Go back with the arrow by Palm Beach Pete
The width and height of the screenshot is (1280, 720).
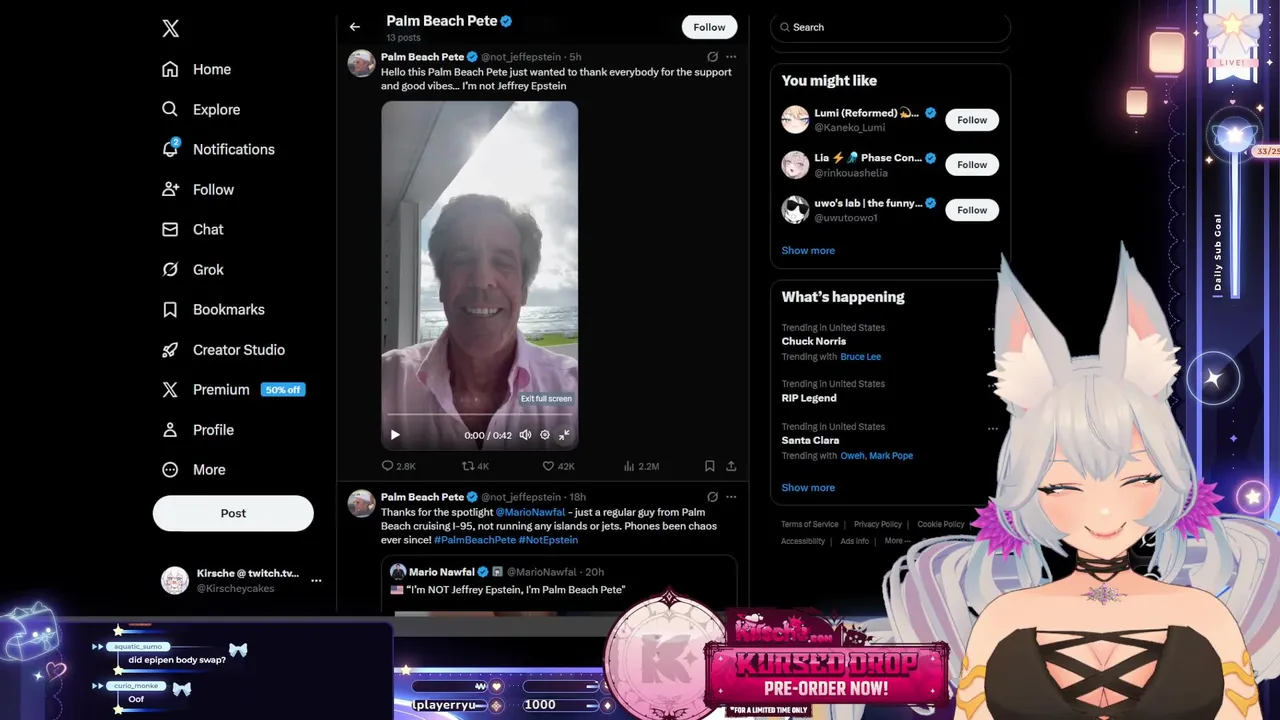(x=354, y=27)
